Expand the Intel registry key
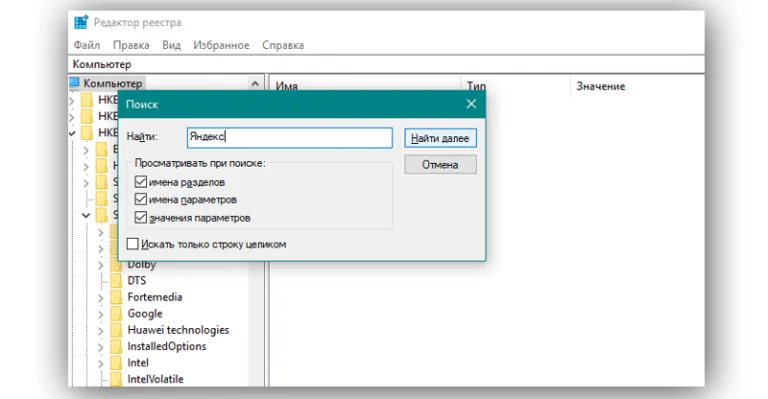Image resolution: width=768 pixels, height=399 pixels. pos(100,364)
